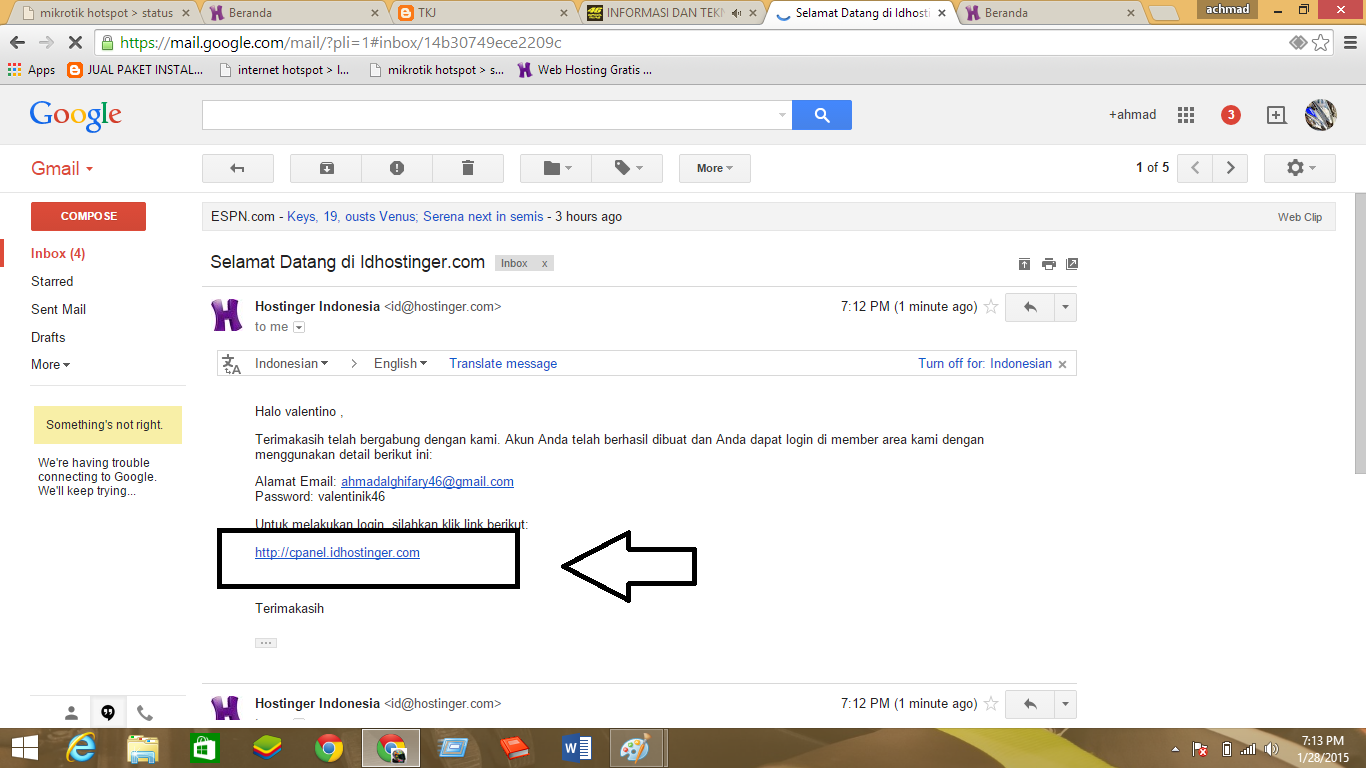The image size is (1366, 768).
Task: Go to the newer conversation arrow
Action: coord(1195,168)
